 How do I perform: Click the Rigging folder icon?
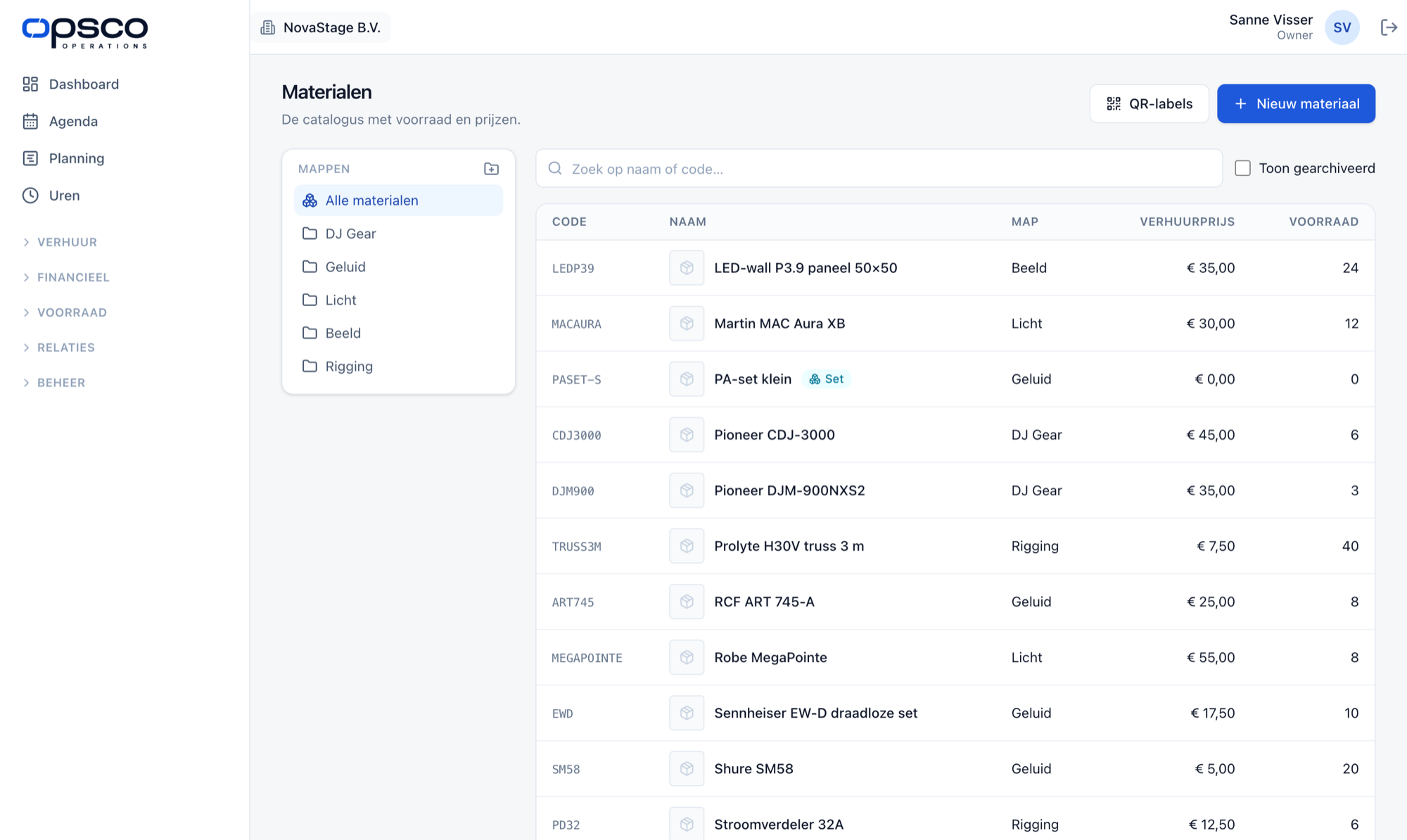[310, 366]
